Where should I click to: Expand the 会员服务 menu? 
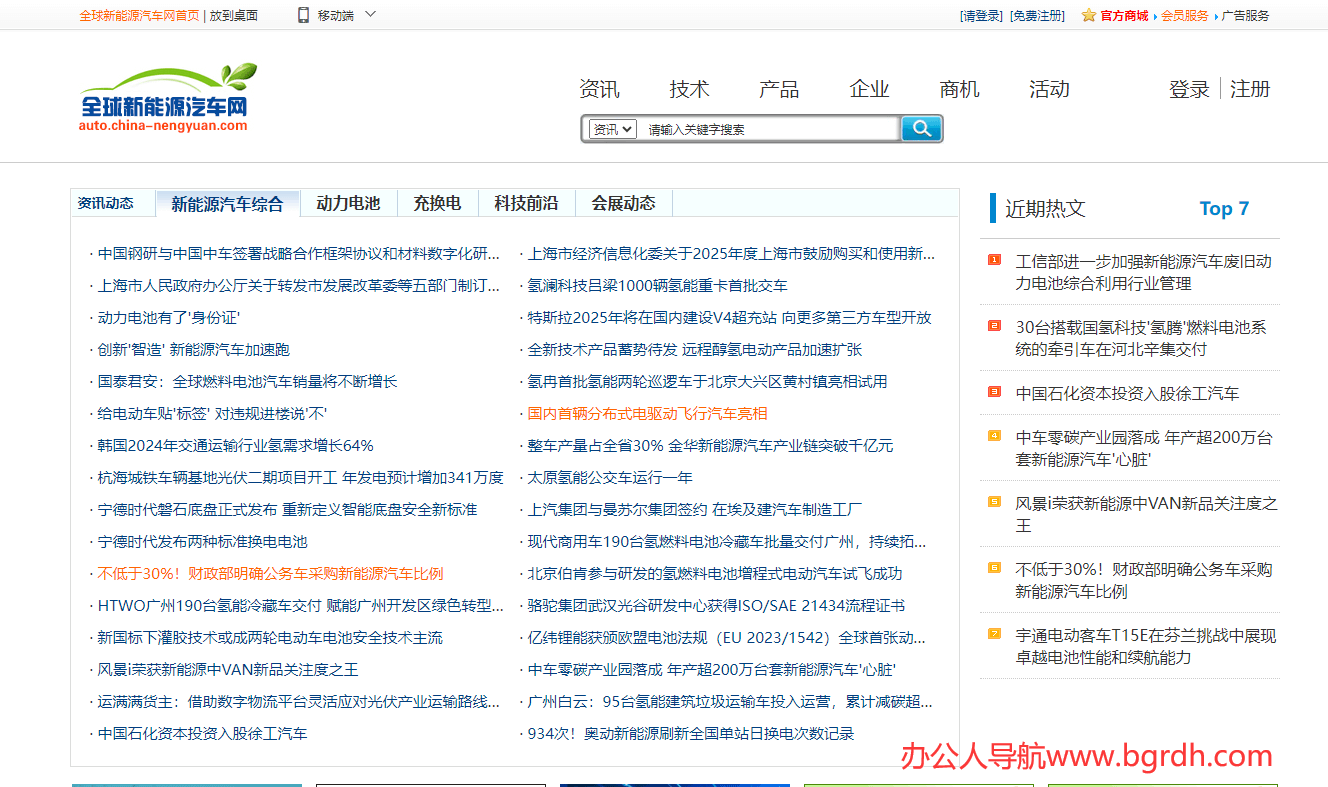pos(1185,15)
